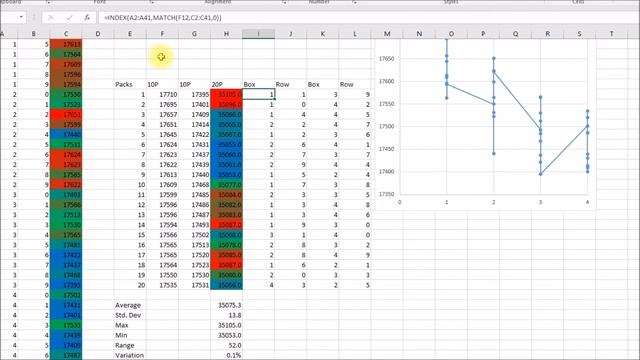Select column P header
Screen dimensions: 640x360
(483, 34)
